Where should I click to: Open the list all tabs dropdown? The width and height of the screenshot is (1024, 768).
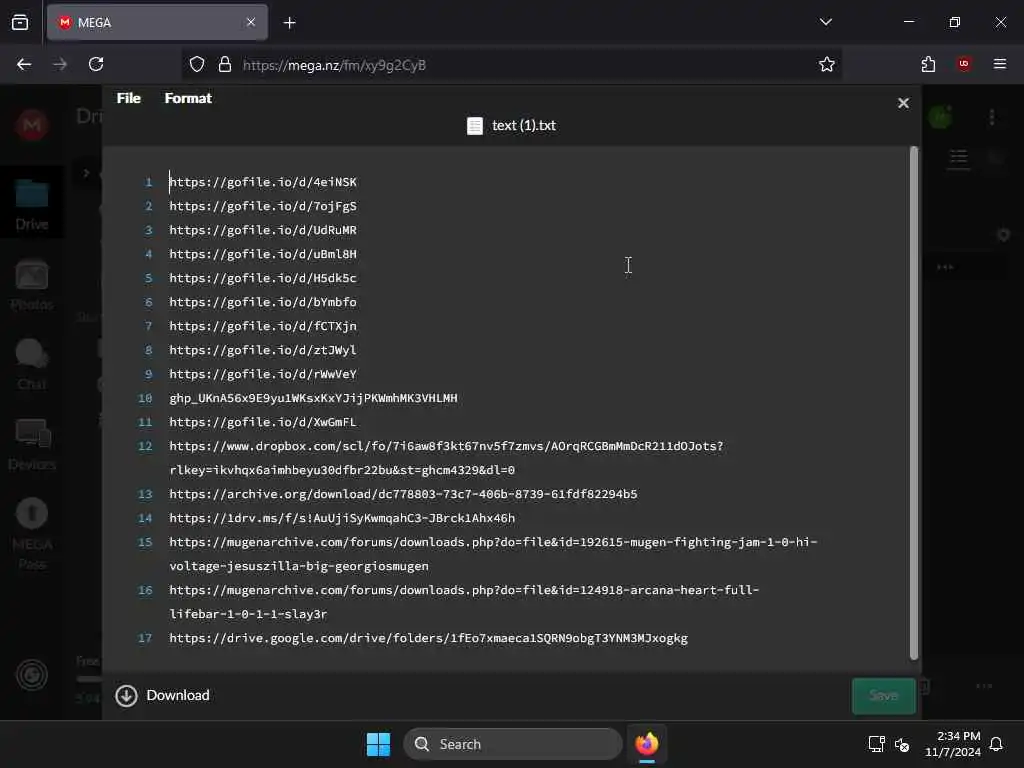(x=825, y=22)
